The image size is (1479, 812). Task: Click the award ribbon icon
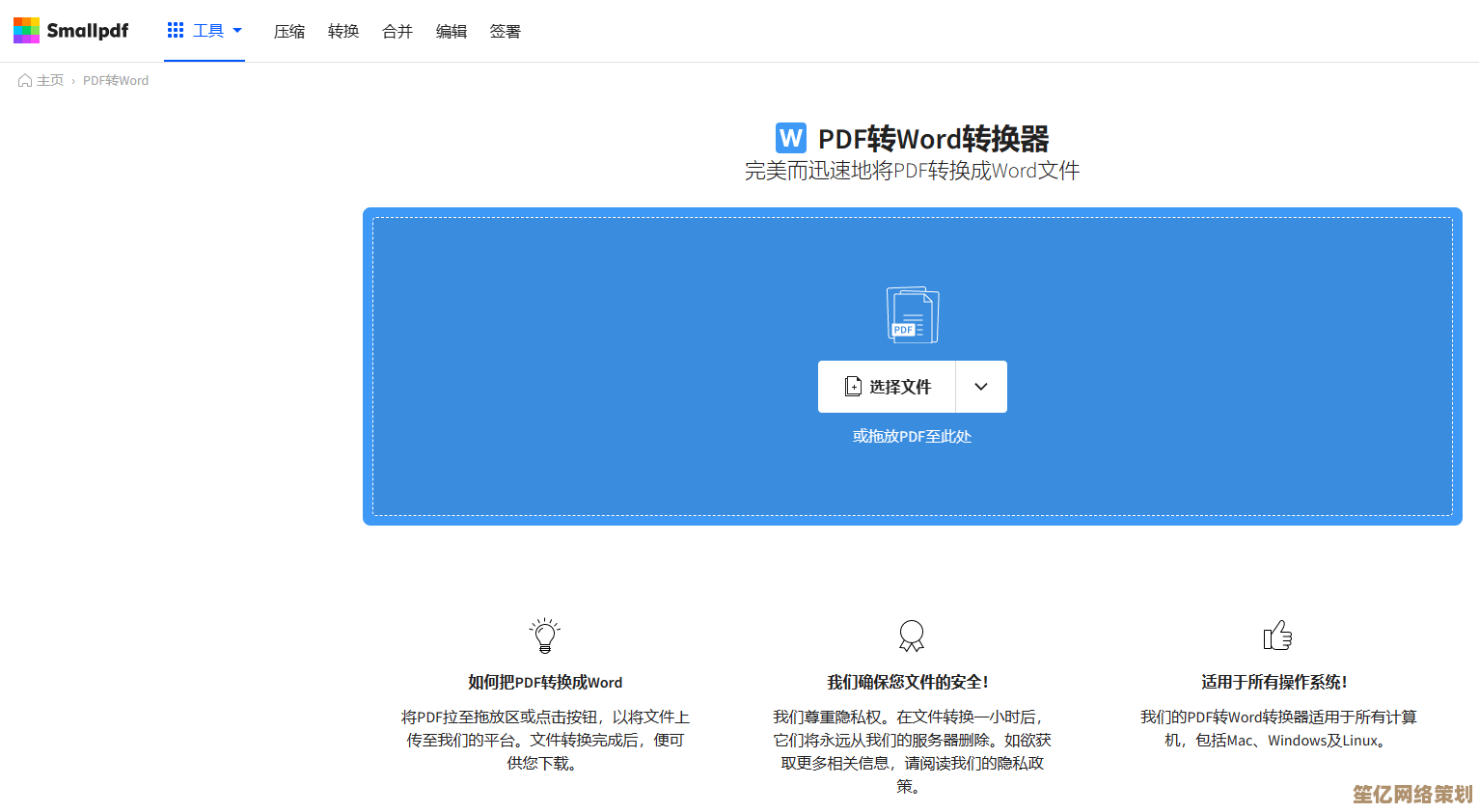point(912,636)
